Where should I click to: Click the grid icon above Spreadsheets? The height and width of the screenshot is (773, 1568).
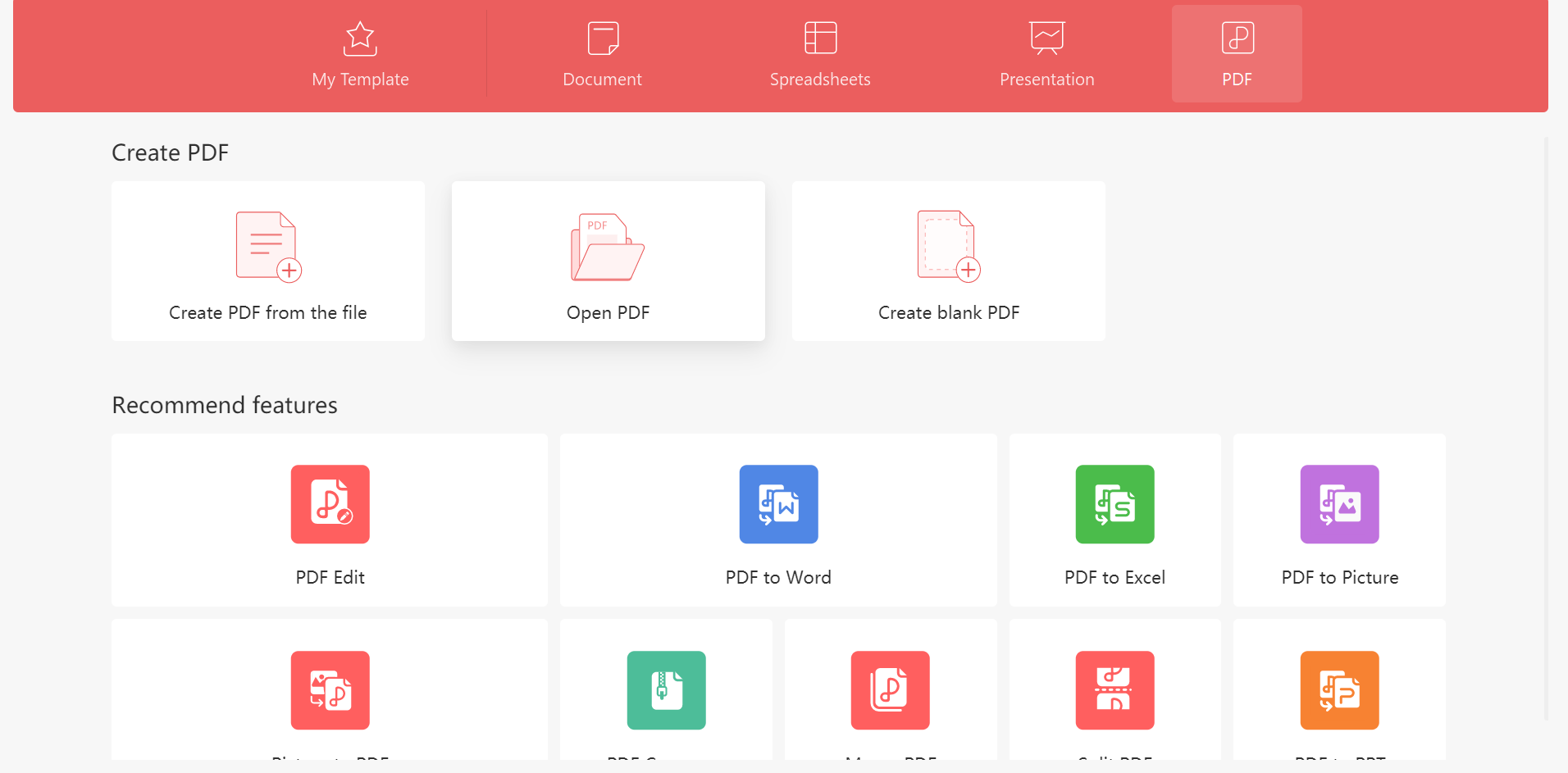pos(820,36)
